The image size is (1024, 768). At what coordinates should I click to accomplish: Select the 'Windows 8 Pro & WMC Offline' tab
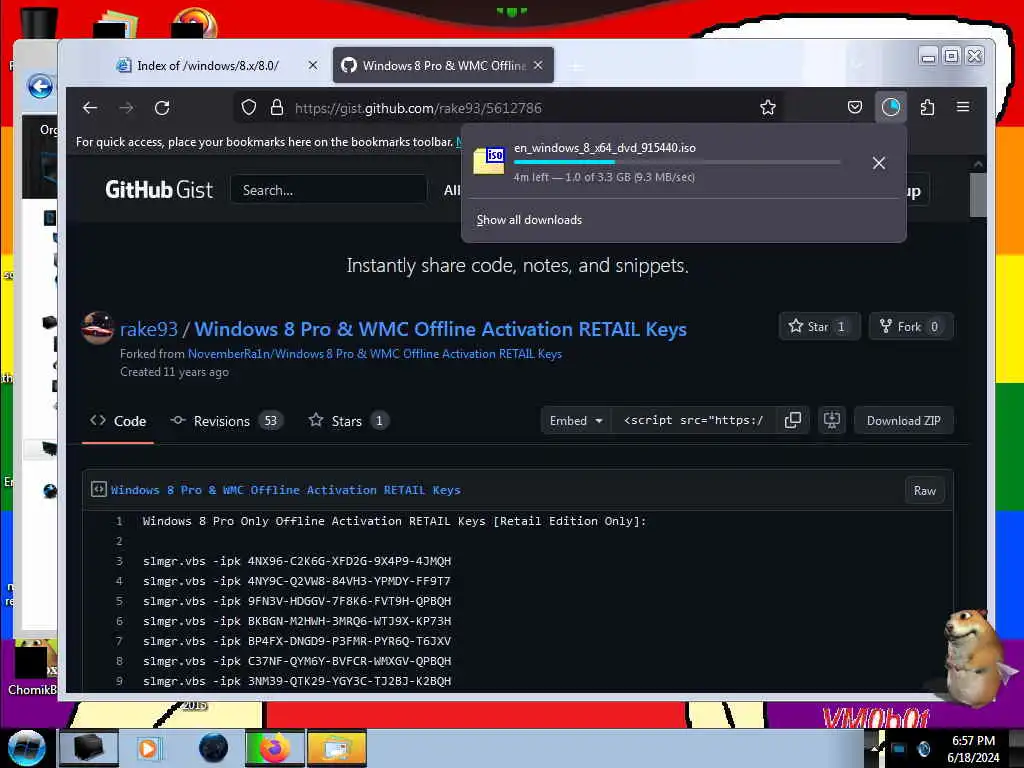(x=443, y=65)
